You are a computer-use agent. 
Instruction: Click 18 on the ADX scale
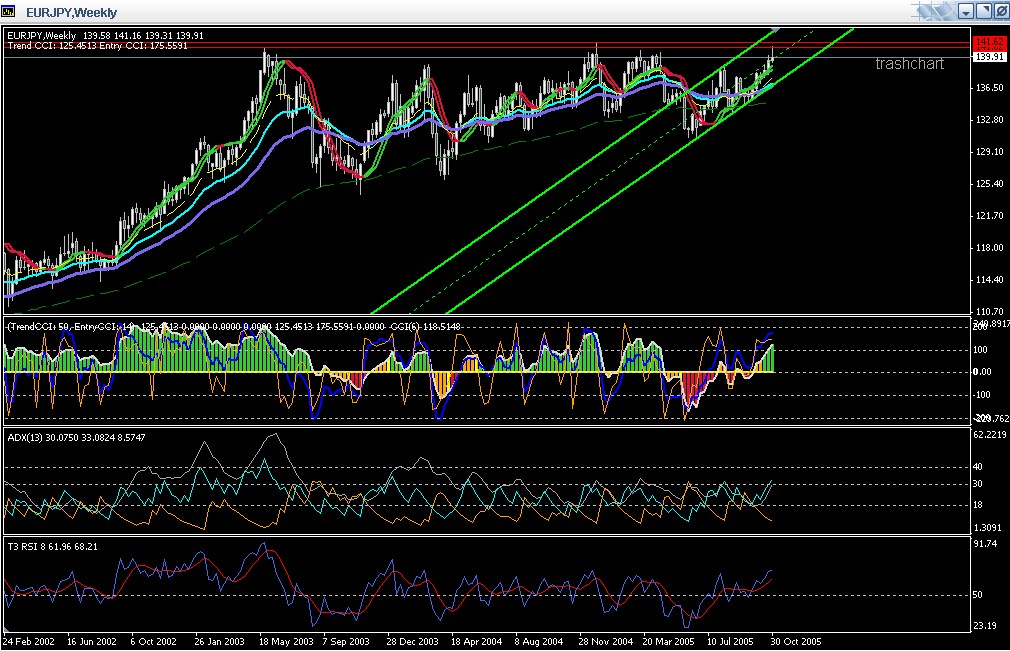click(978, 505)
